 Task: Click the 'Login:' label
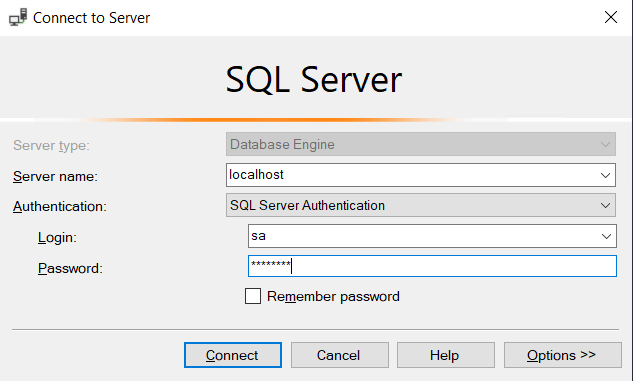click(x=57, y=237)
